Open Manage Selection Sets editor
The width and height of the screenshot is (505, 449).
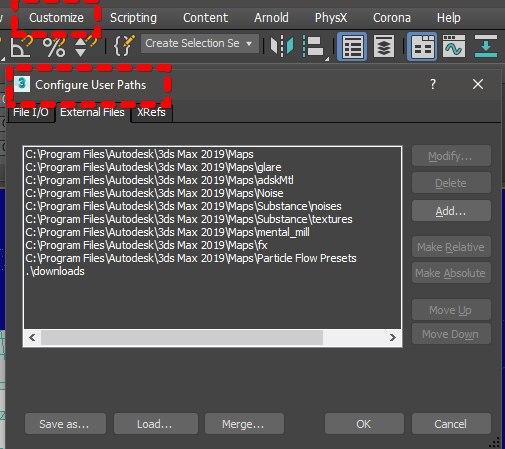pos(124,45)
